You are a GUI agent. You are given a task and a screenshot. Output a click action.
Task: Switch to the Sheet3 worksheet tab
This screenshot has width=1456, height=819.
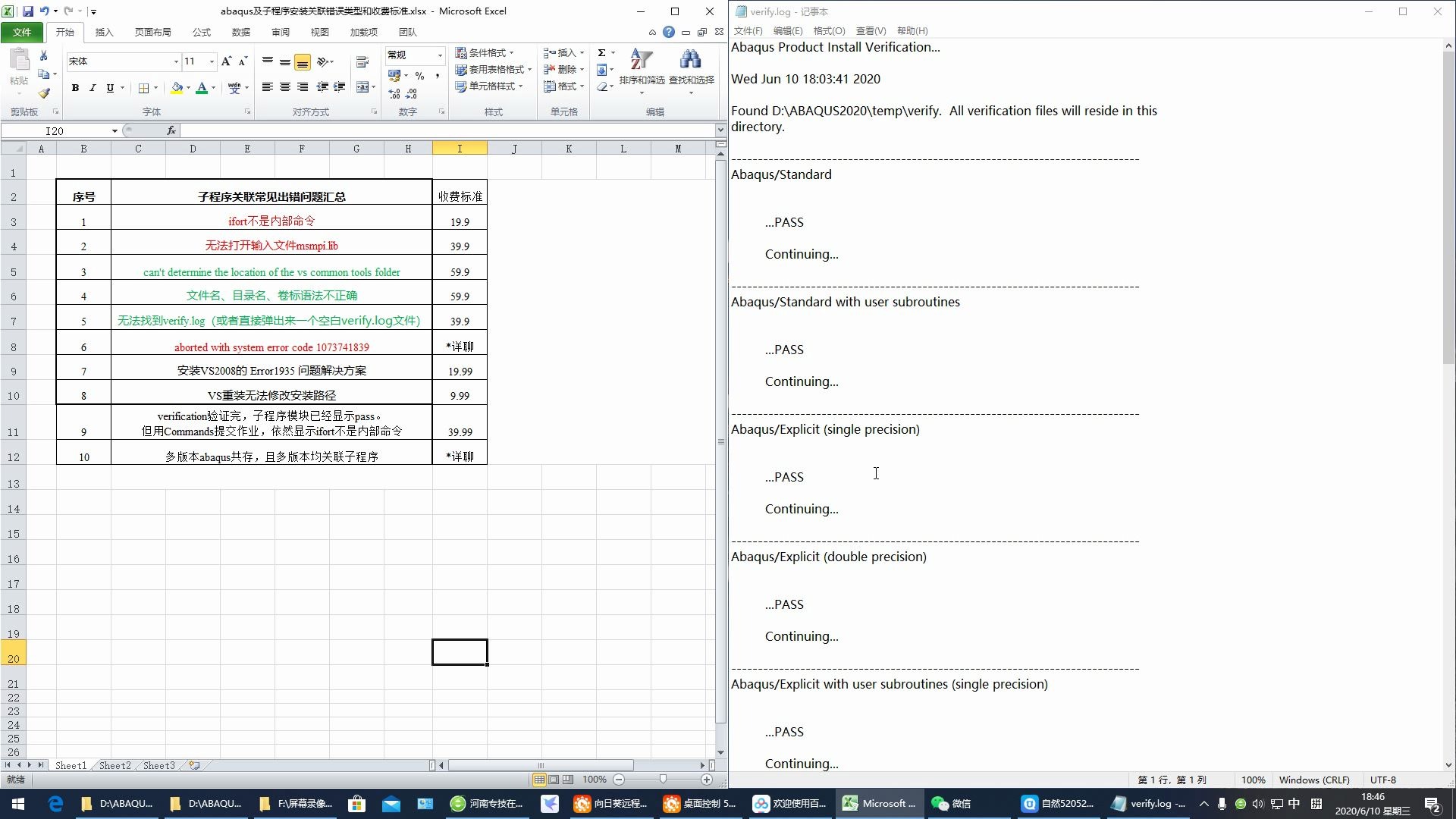(158, 766)
